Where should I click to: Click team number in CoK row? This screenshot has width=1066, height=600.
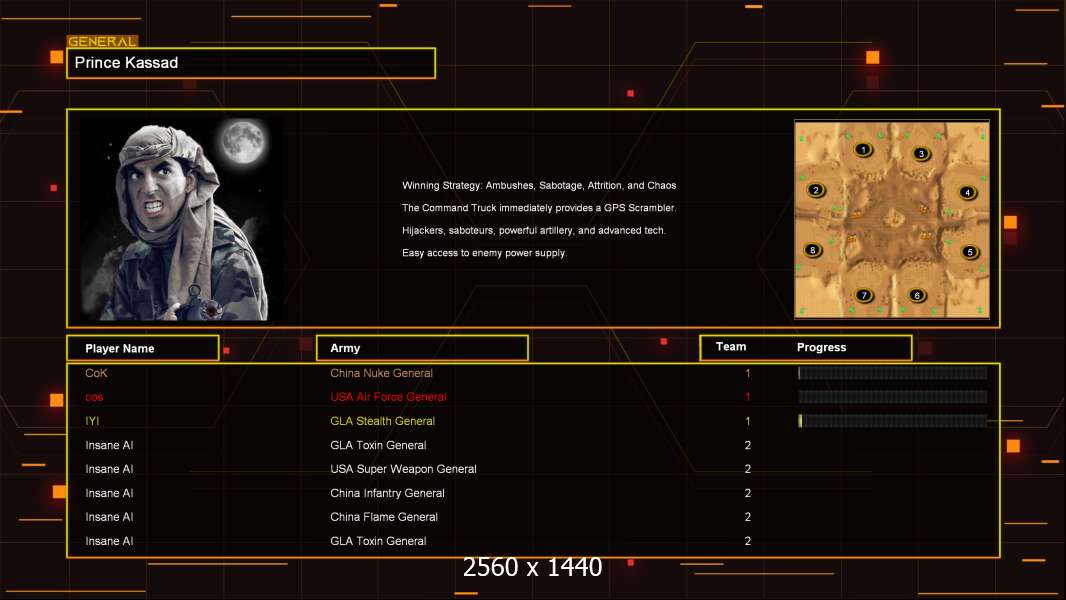coord(747,373)
